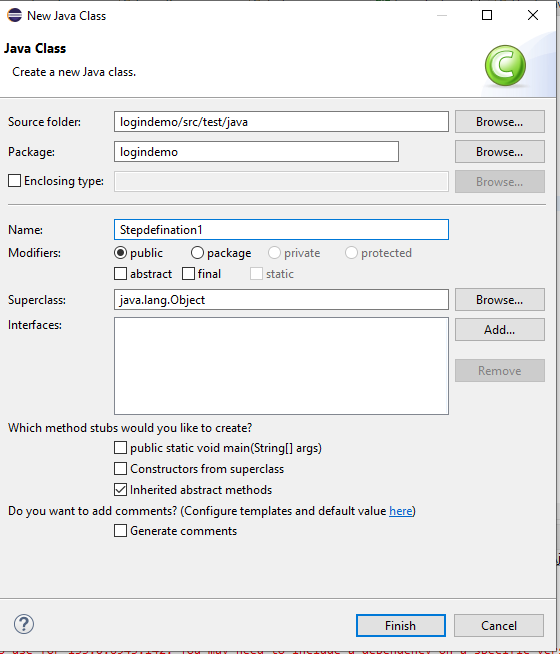
Task: Select the public modifier radio button
Action: [x=121, y=253]
